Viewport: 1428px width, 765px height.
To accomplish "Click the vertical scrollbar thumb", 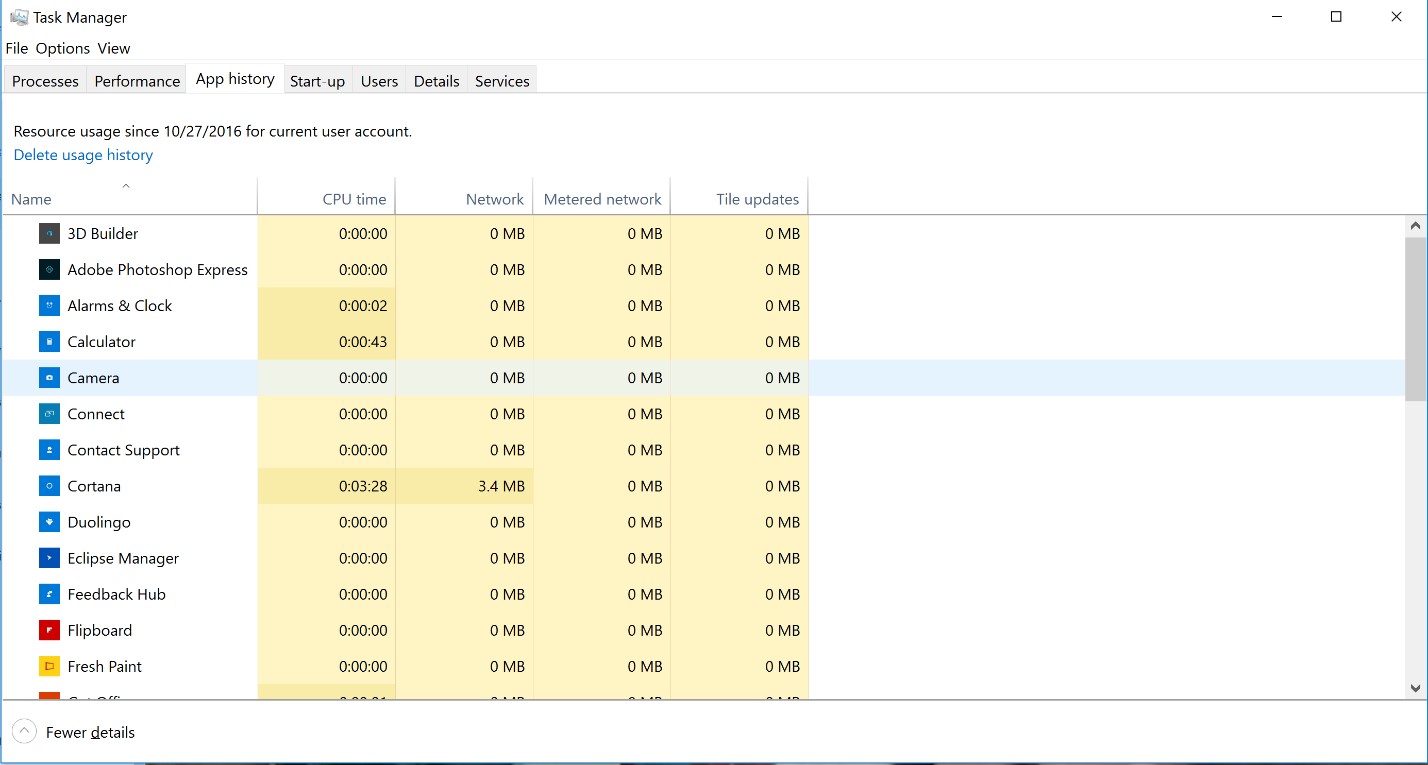I will click(x=1415, y=319).
